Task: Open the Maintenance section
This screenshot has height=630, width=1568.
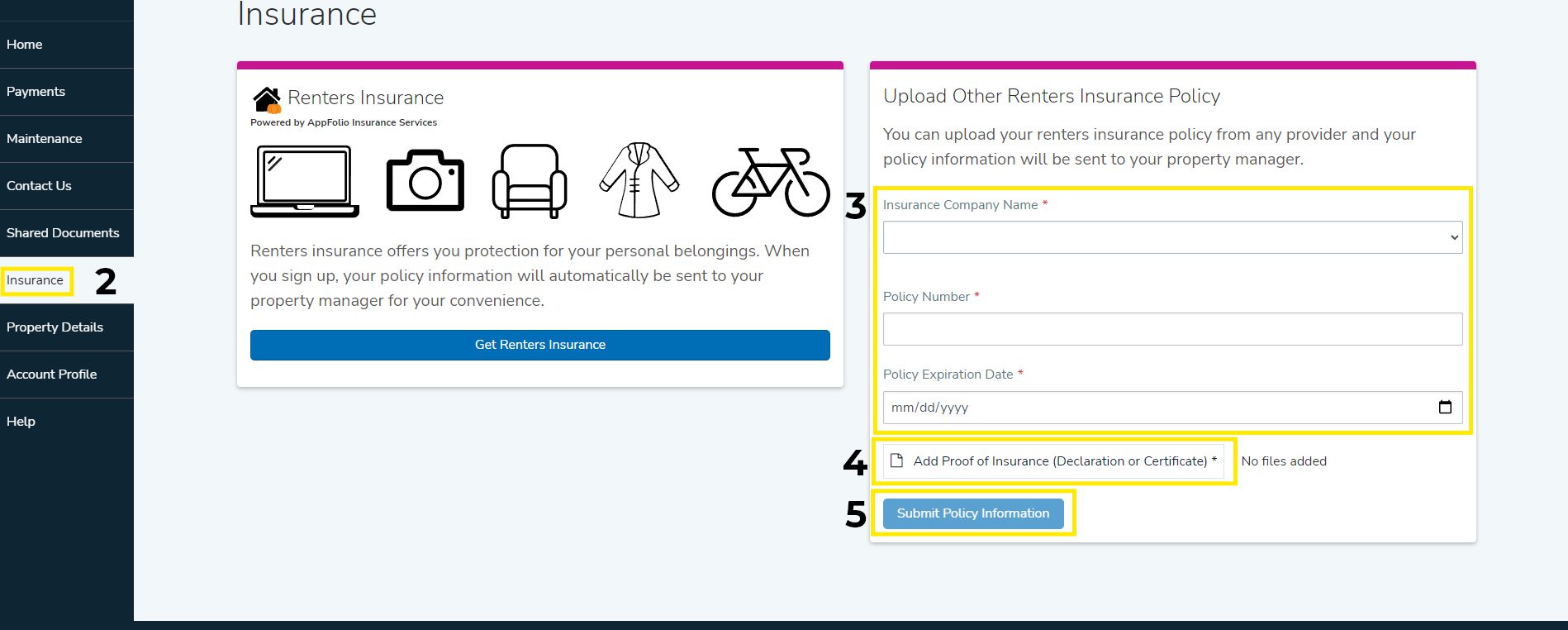Action: 45,139
